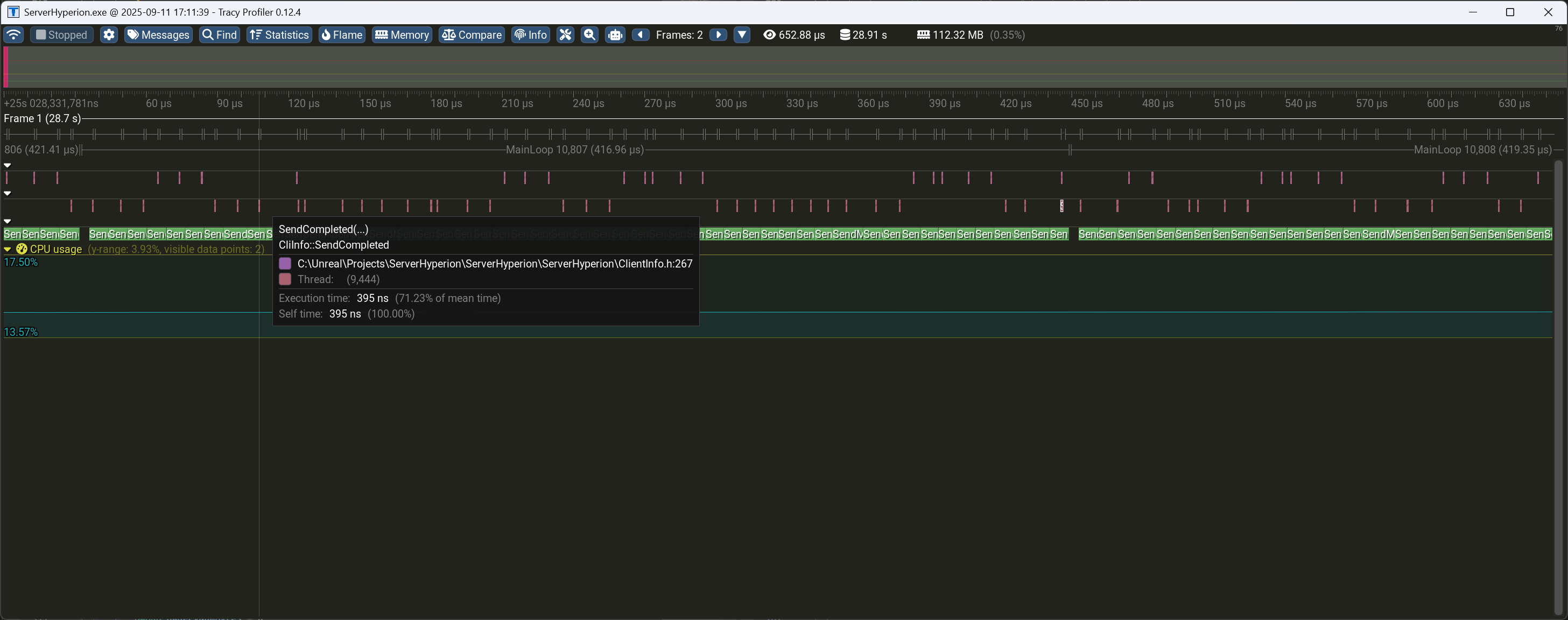Go to next frame arrow
Screen dimensions: 1568x620
718,34
